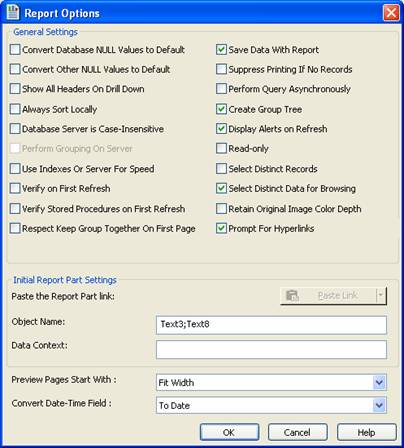The image size is (404, 448).
Task: Tick Verify on First Refresh
Action: pyautogui.click(x=15, y=188)
